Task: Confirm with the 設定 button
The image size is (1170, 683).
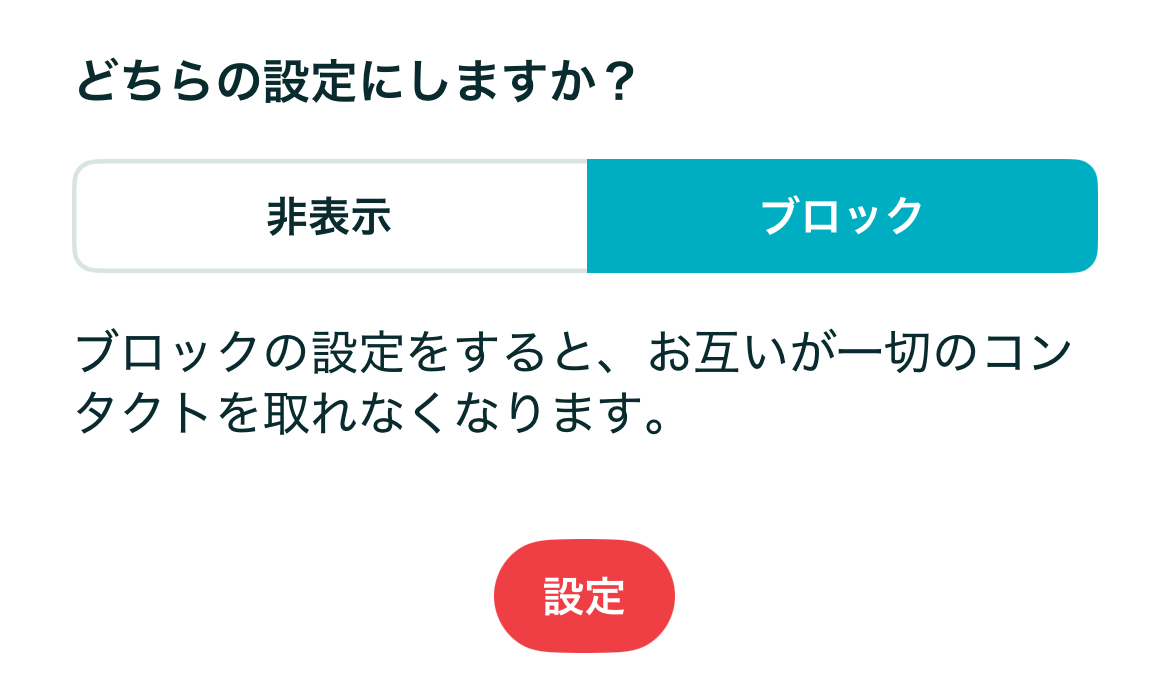Action: 584,596
